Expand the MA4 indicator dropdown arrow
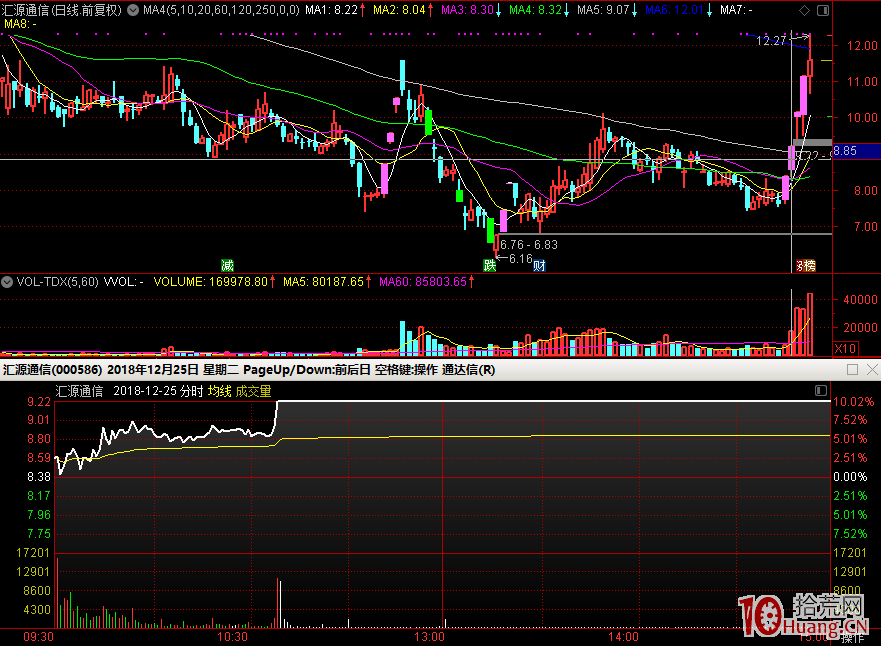Image resolution: width=881 pixels, height=646 pixels. (134, 10)
